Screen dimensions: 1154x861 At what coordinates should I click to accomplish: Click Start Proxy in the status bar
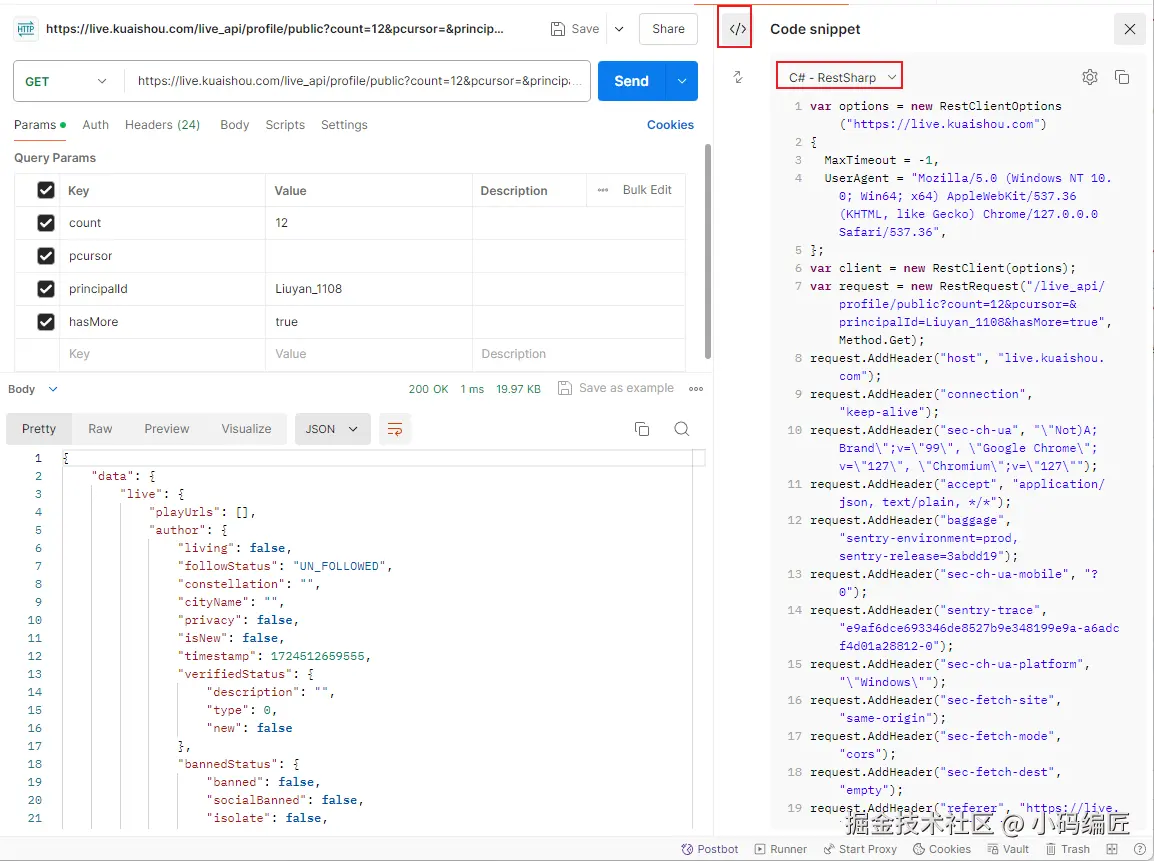click(x=860, y=849)
